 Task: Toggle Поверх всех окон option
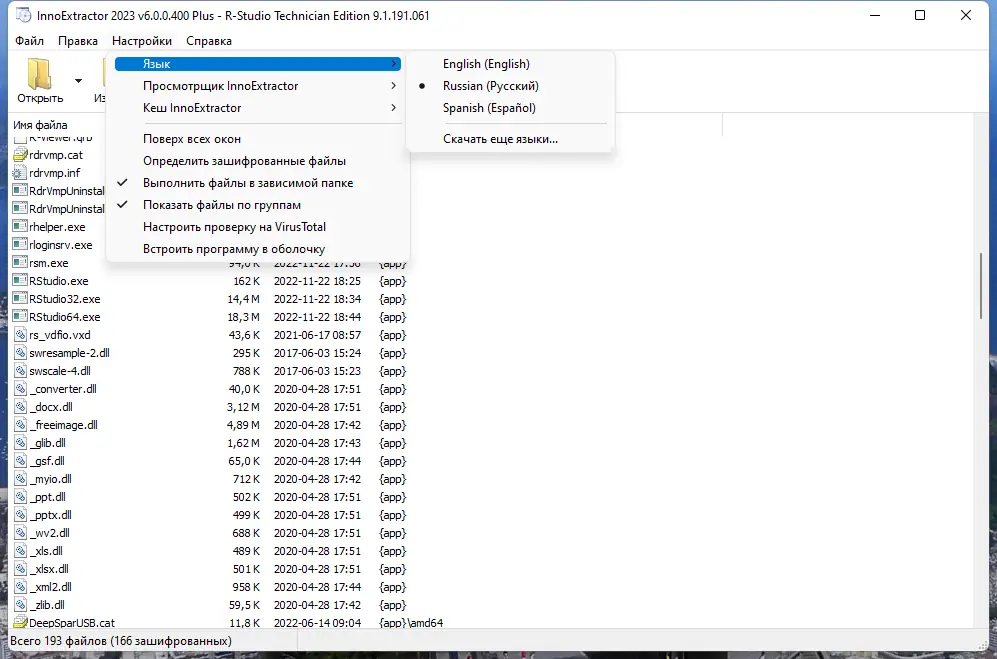pos(258,139)
